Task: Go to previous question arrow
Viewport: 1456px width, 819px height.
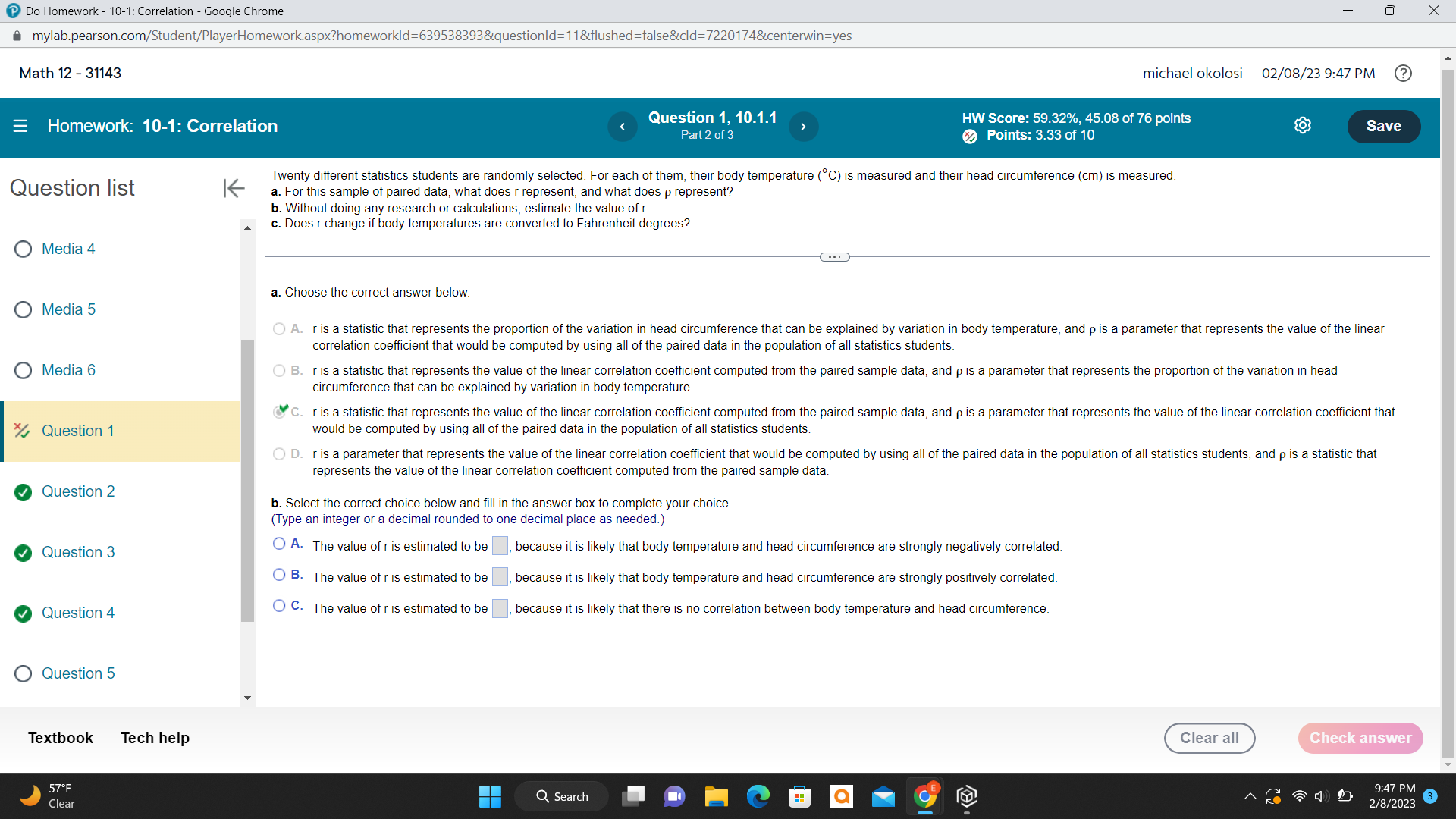Action: (622, 127)
